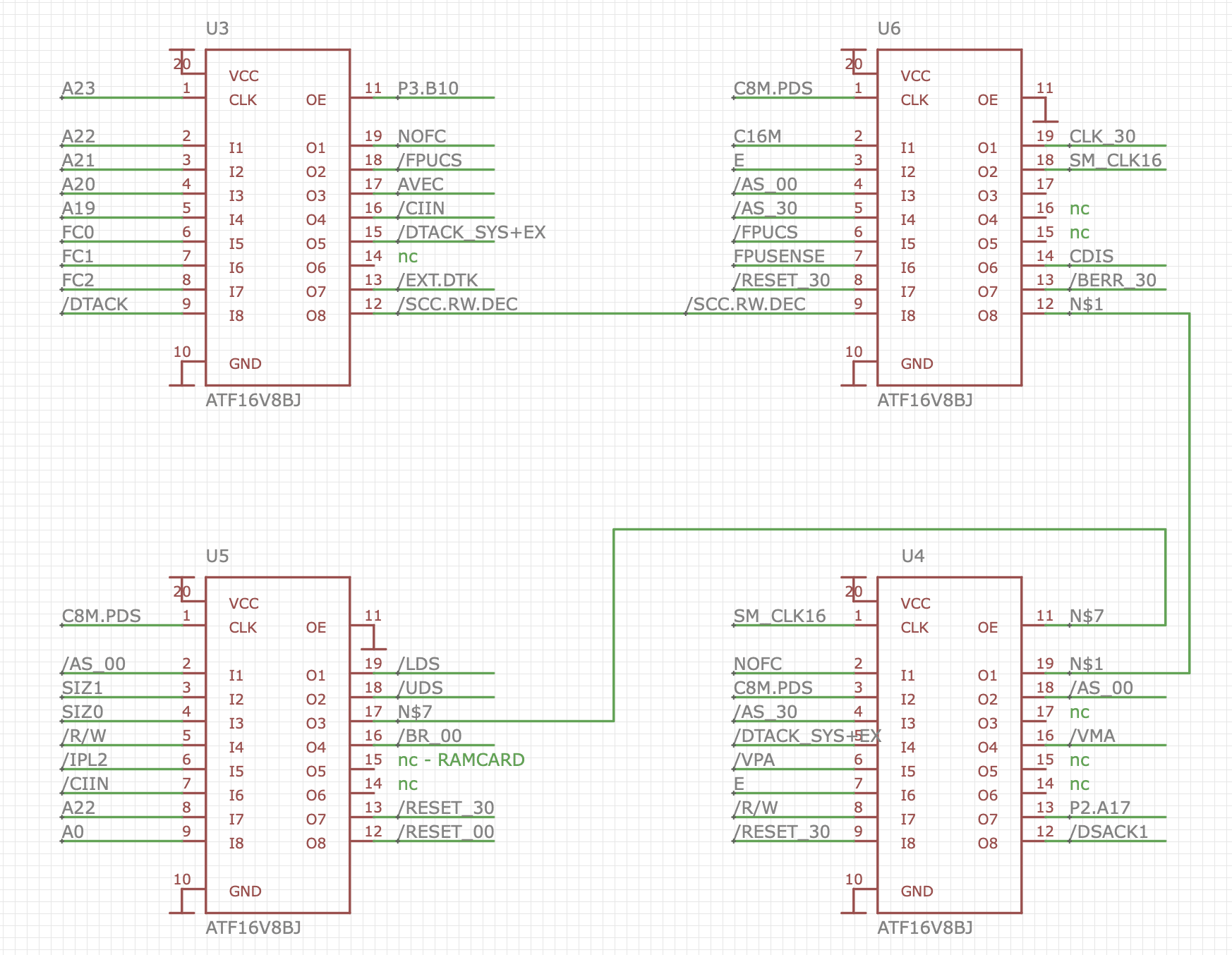Image resolution: width=1232 pixels, height=955 pixels.
Task: Click the /DTACK net label on U3 pin 9
Action: (95, 304)
